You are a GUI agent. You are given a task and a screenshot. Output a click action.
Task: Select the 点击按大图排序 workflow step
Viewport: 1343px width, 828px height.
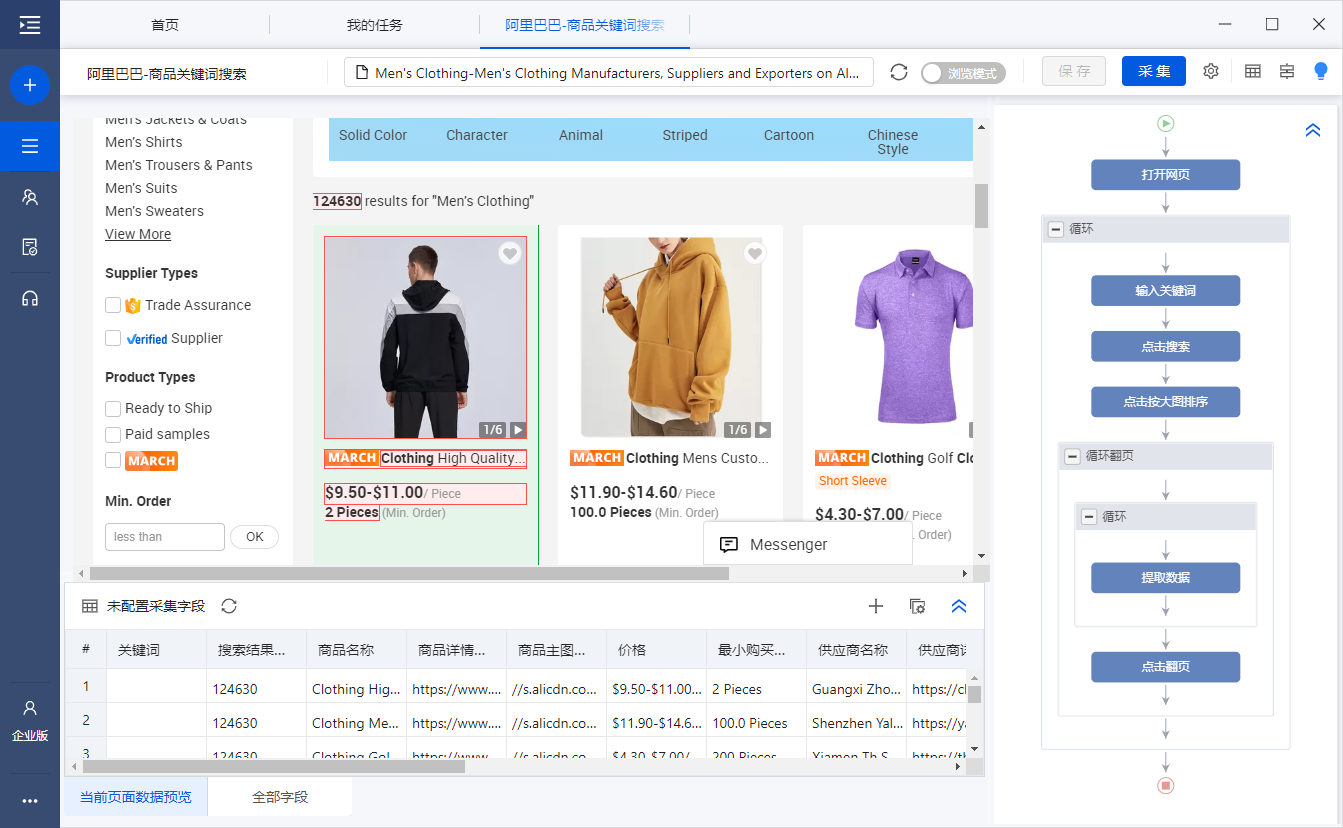(1166, 402)
